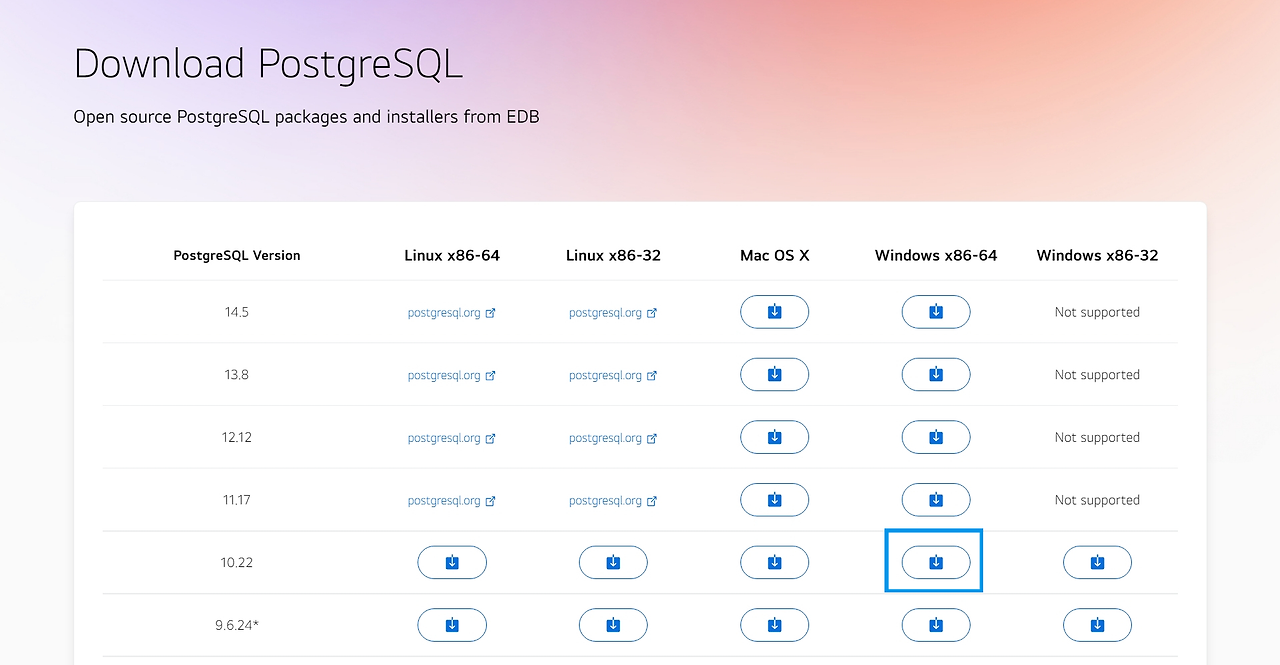Click the Windows x86-64 column header
The image size is (1280, 665).
point(936,255)
